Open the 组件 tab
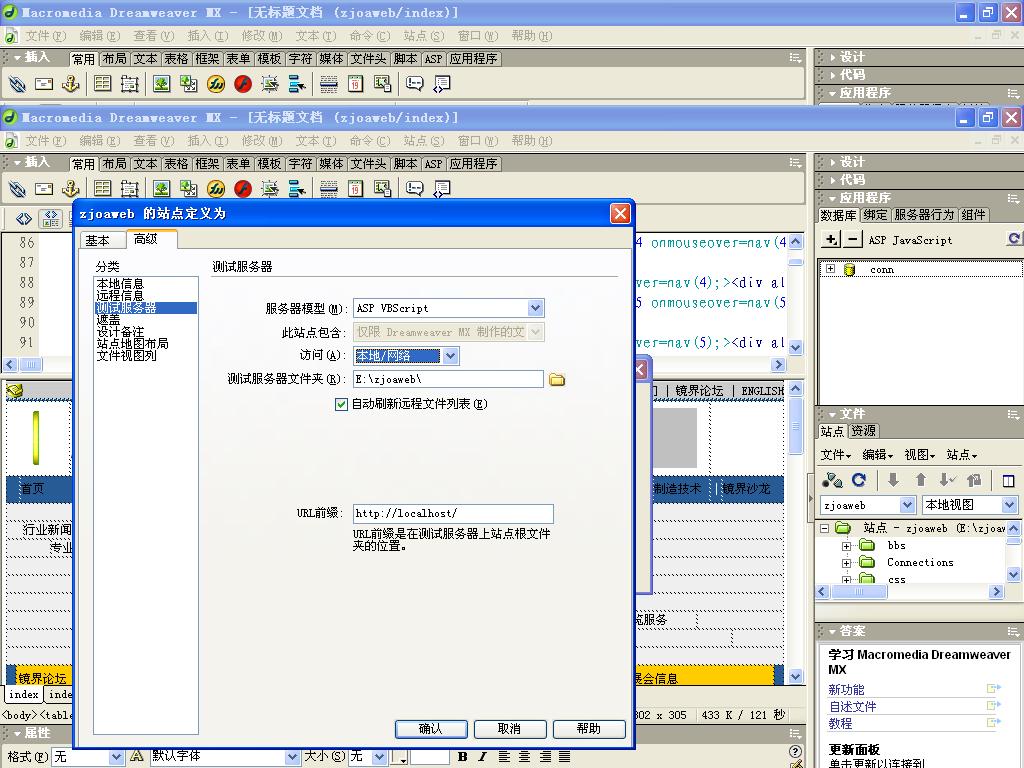Image resolution: width=1024 pixels, height=768 pixels. click(973, 215)
